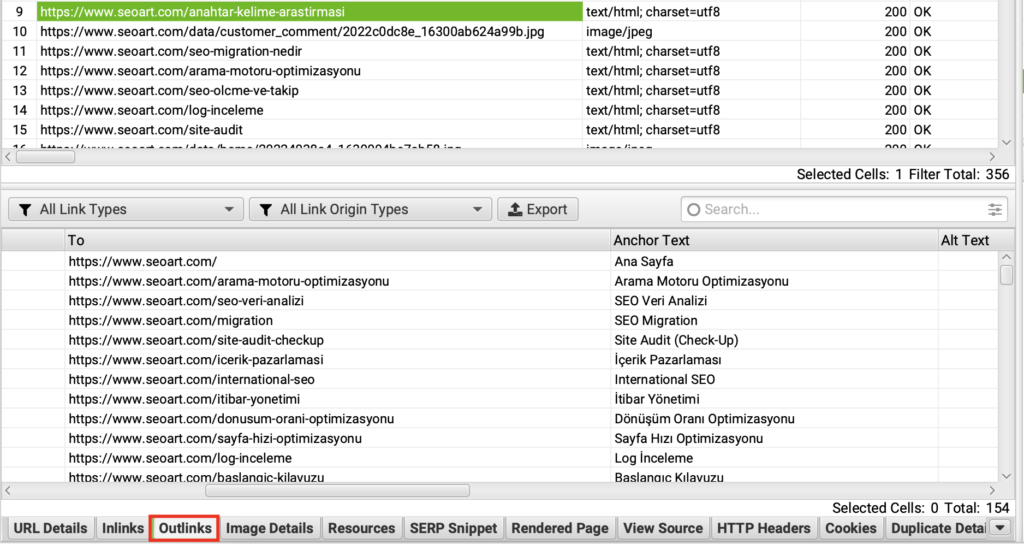The width and height of the screenshot is (1024, 544).
Task: Expand the All Link Types dropdown
Action: click(125, 210)
